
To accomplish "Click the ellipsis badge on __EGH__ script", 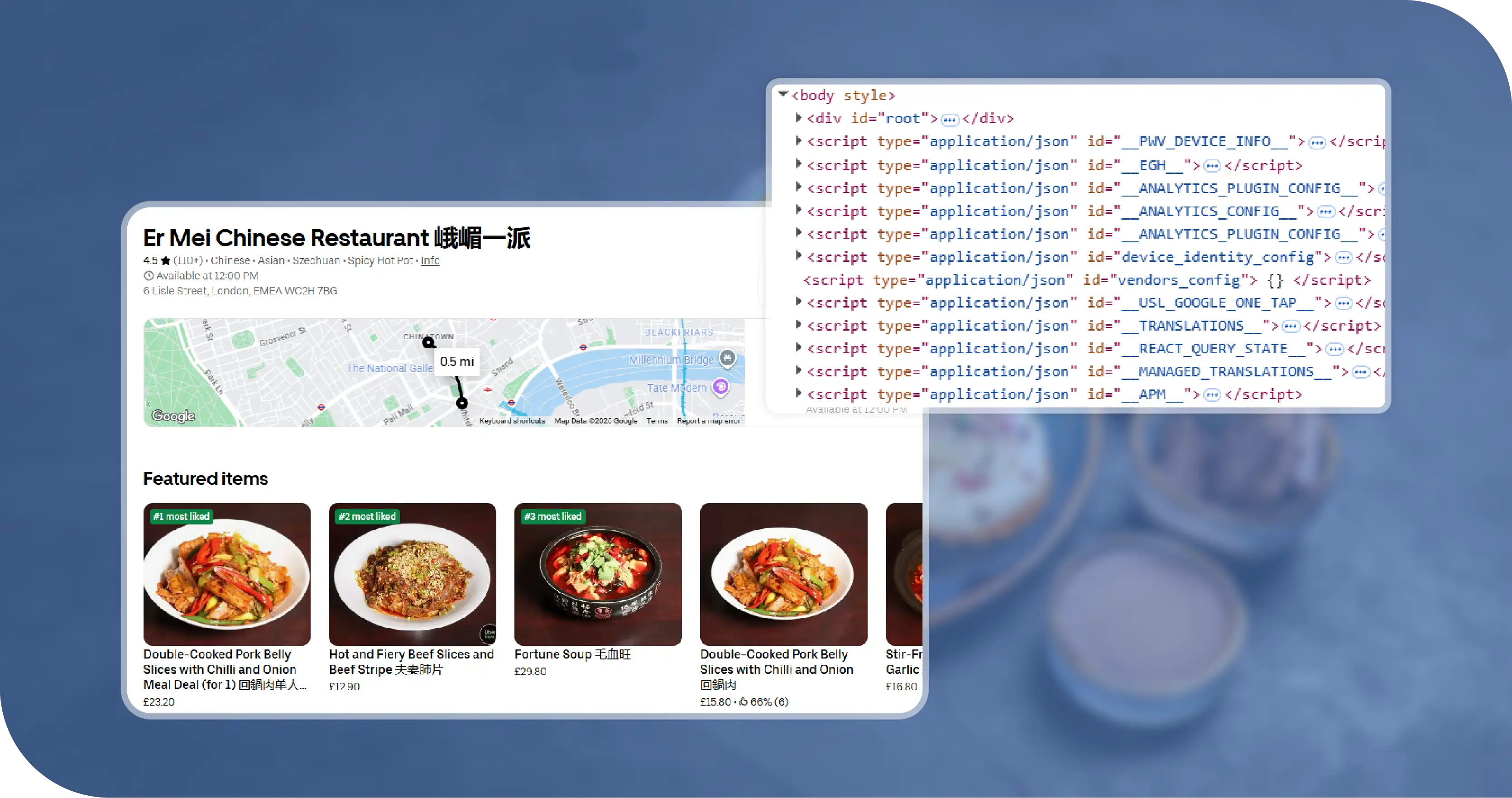I will pyautogui.click(x=1211, y=166).
